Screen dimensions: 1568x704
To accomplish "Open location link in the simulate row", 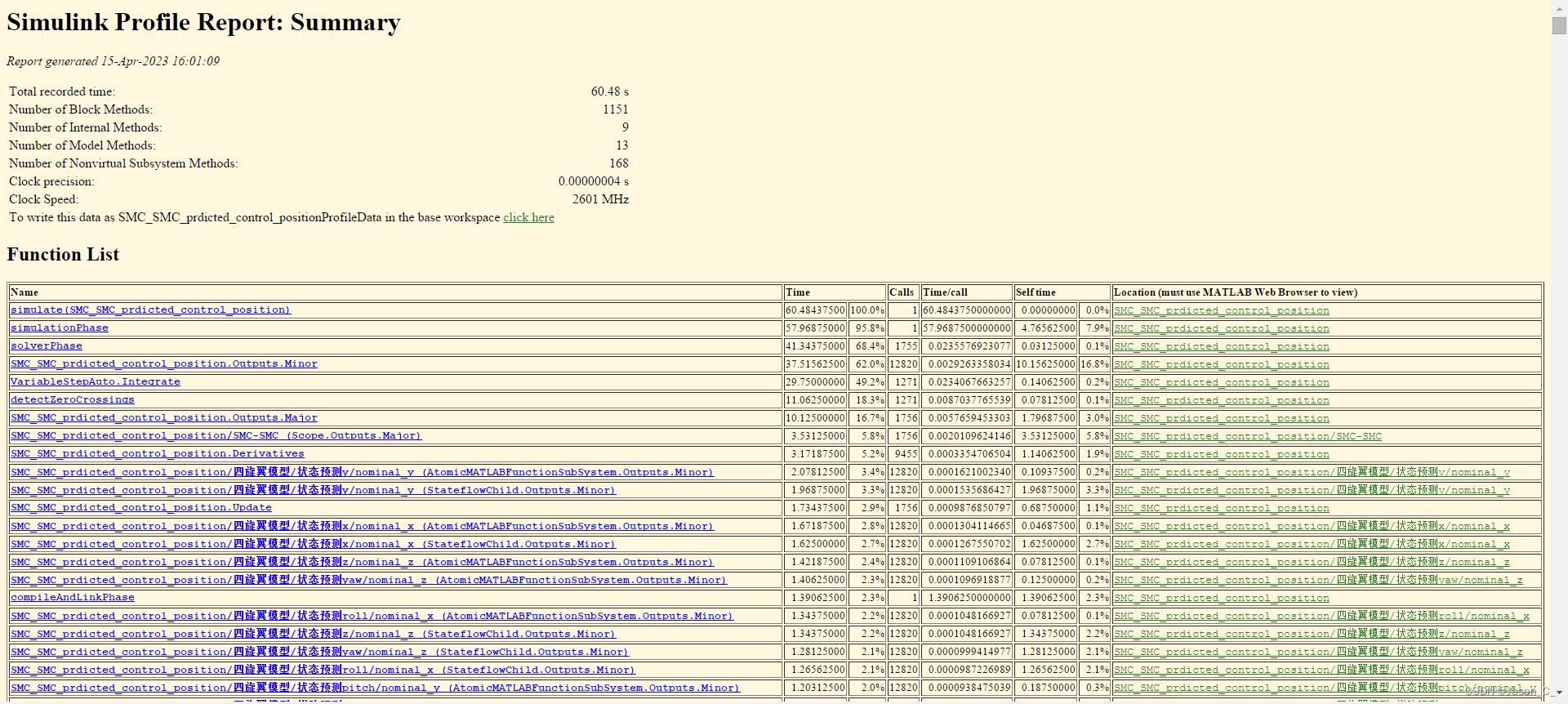I will coord(1222,310).
